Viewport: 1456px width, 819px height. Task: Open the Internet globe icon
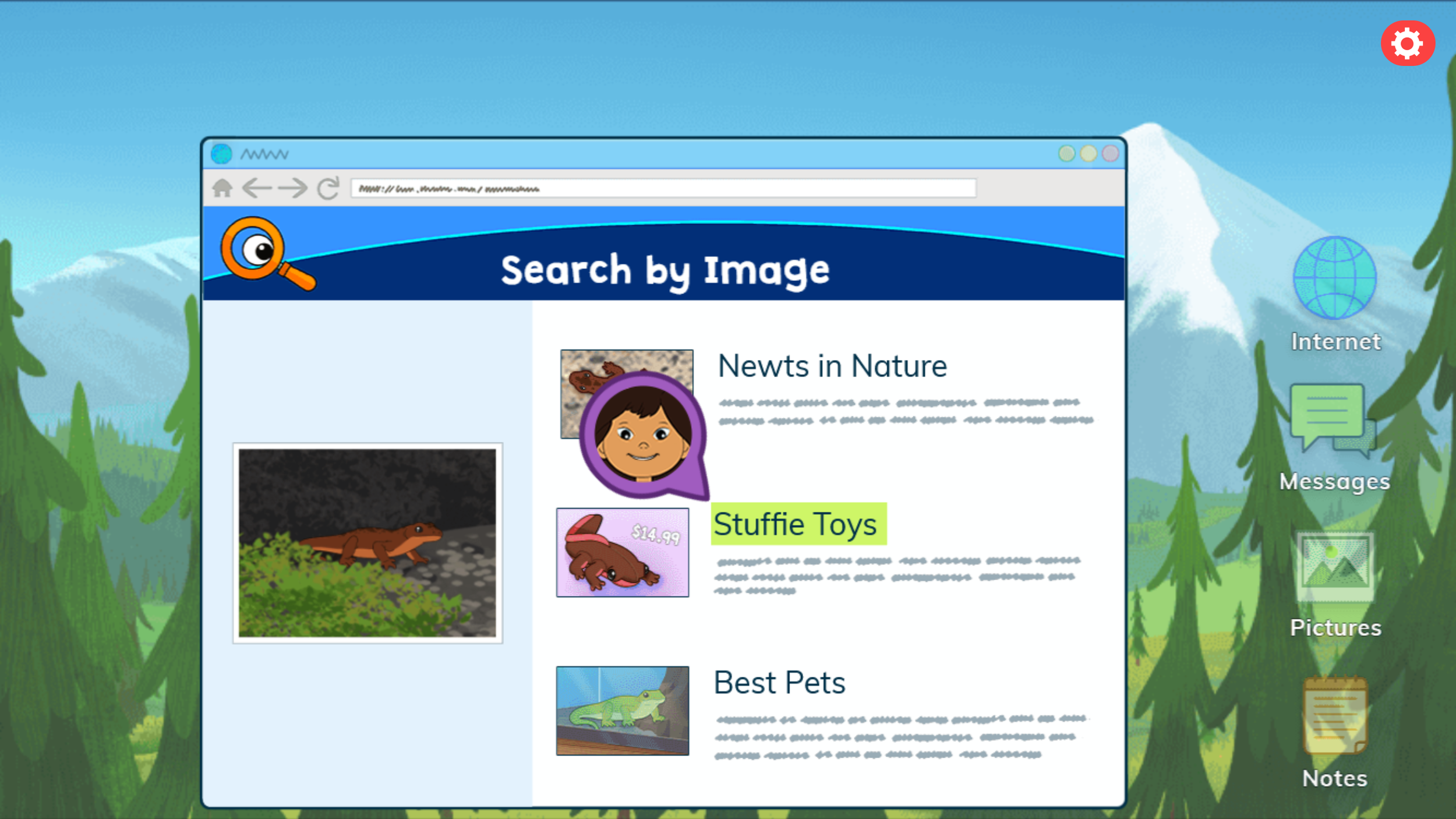[1334, 278]
